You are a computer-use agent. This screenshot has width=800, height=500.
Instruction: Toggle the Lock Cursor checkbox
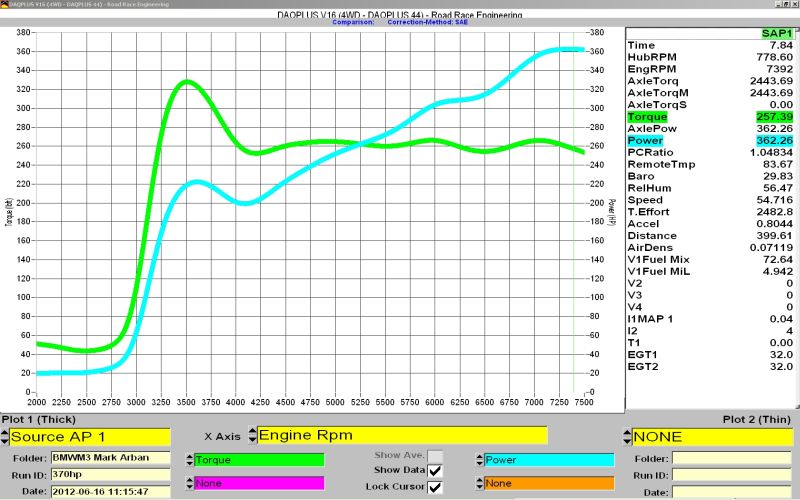point(435,487)
